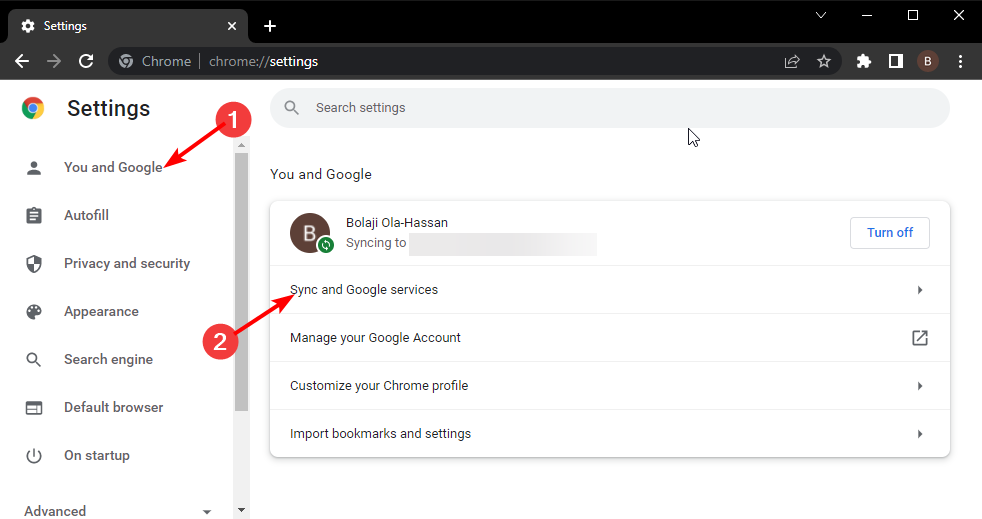This screenshot has width=982, height=519.
Task: Open Customize your Chrome profile
Action: click(x=609, y=386)
